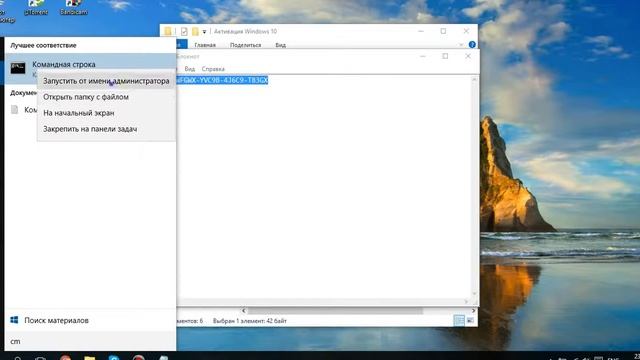Open Notepad's 'Вид' menu

tap(190, 69)
